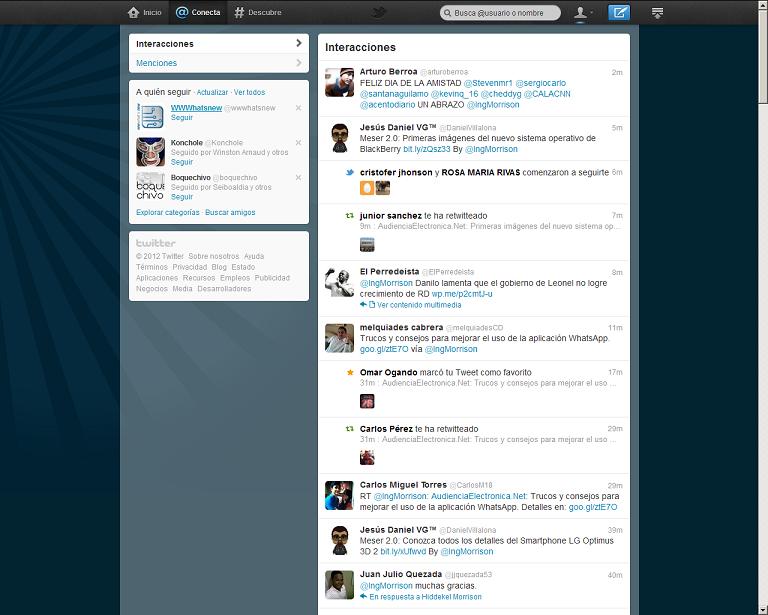
Task: Dismiss the WWWhatsnew follow suggestion
Action: pyautogui.click(x=298, y=107)
